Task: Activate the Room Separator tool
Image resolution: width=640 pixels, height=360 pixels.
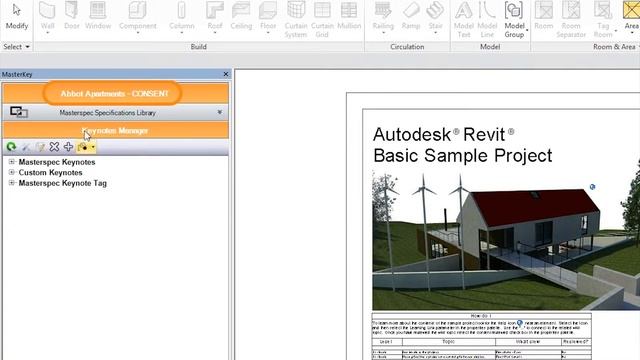Action: [x=571, y=19]
